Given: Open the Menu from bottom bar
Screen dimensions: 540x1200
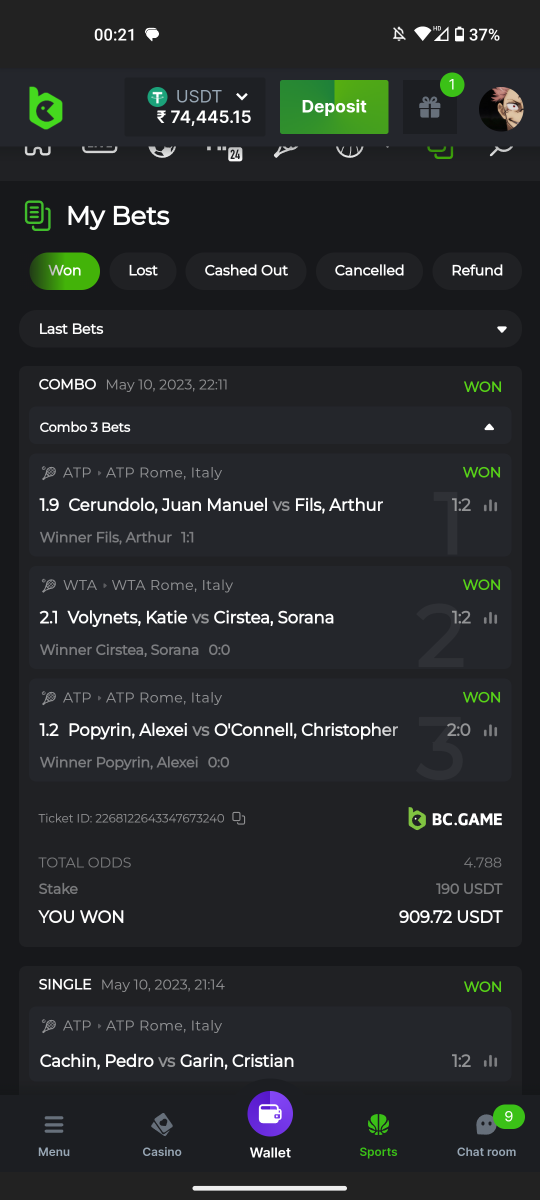Looking at the screenshot, I should (54, 1135).
